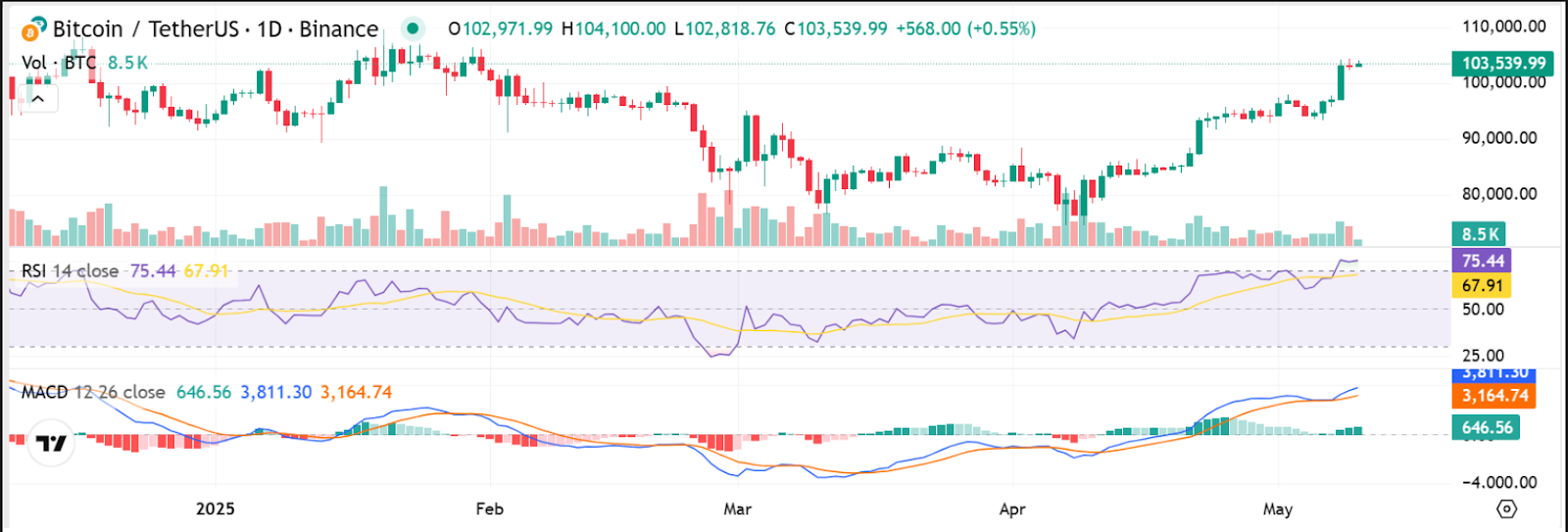Click the Apr label on time axis
Image resolution: width=1568 pixels, height=532 pixels.
click(x=1012, y=508)
